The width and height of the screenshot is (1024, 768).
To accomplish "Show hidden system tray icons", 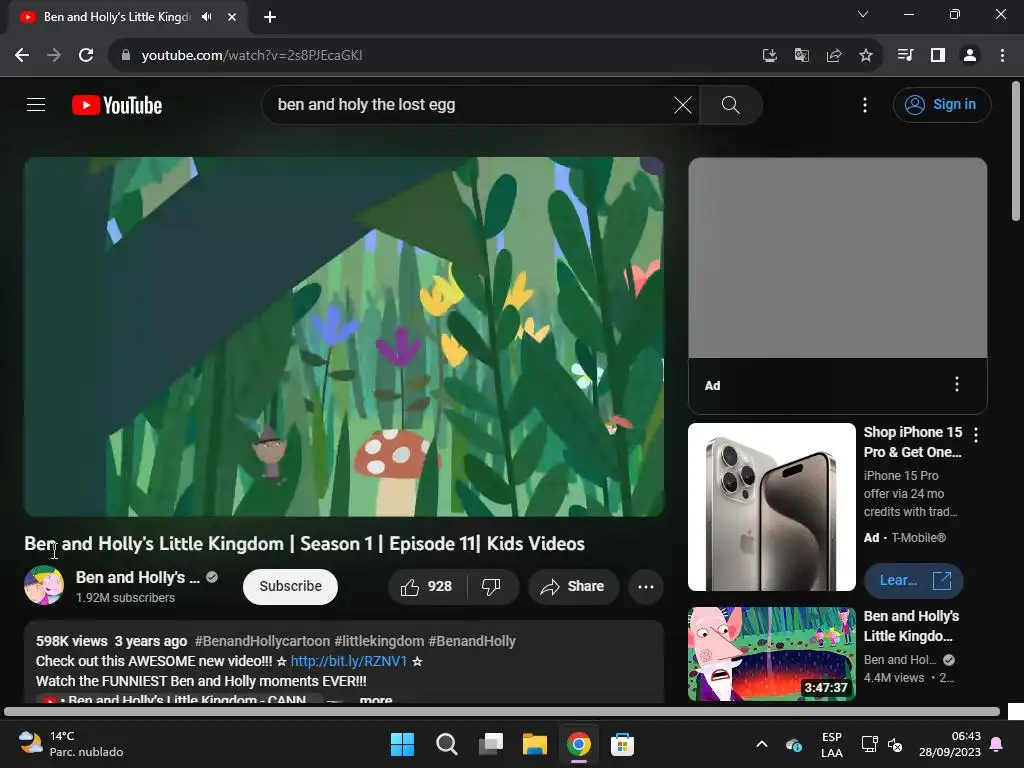I will point(761,744).
